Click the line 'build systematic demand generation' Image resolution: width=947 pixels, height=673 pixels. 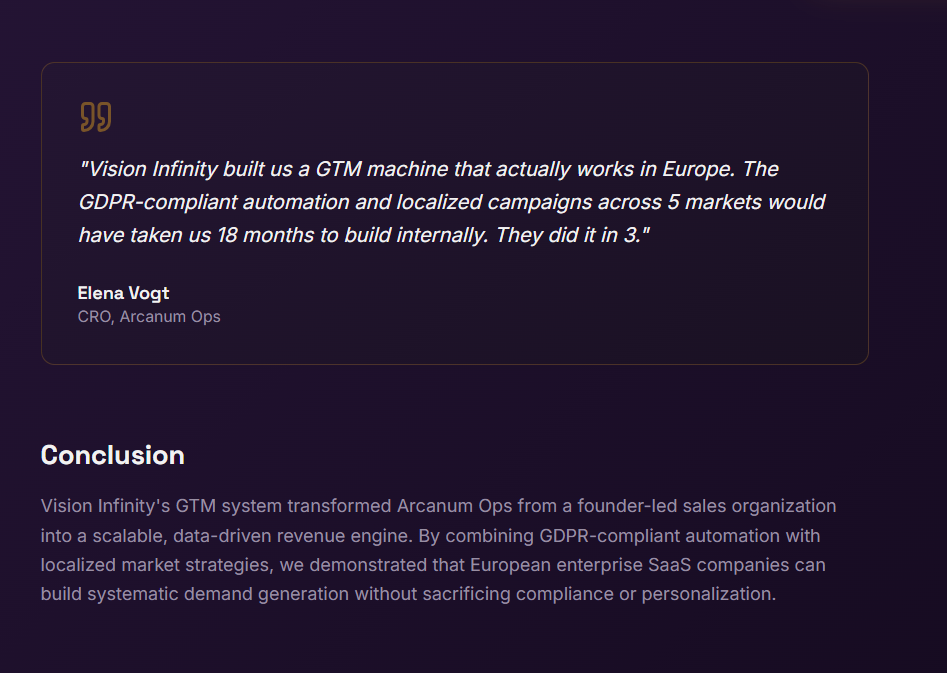click(x=408, y=594)
